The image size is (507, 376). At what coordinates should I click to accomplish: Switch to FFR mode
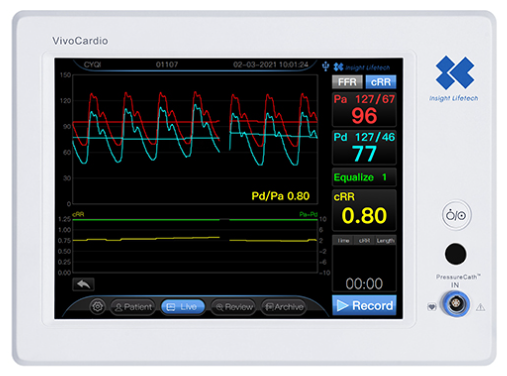pos(347,82)
